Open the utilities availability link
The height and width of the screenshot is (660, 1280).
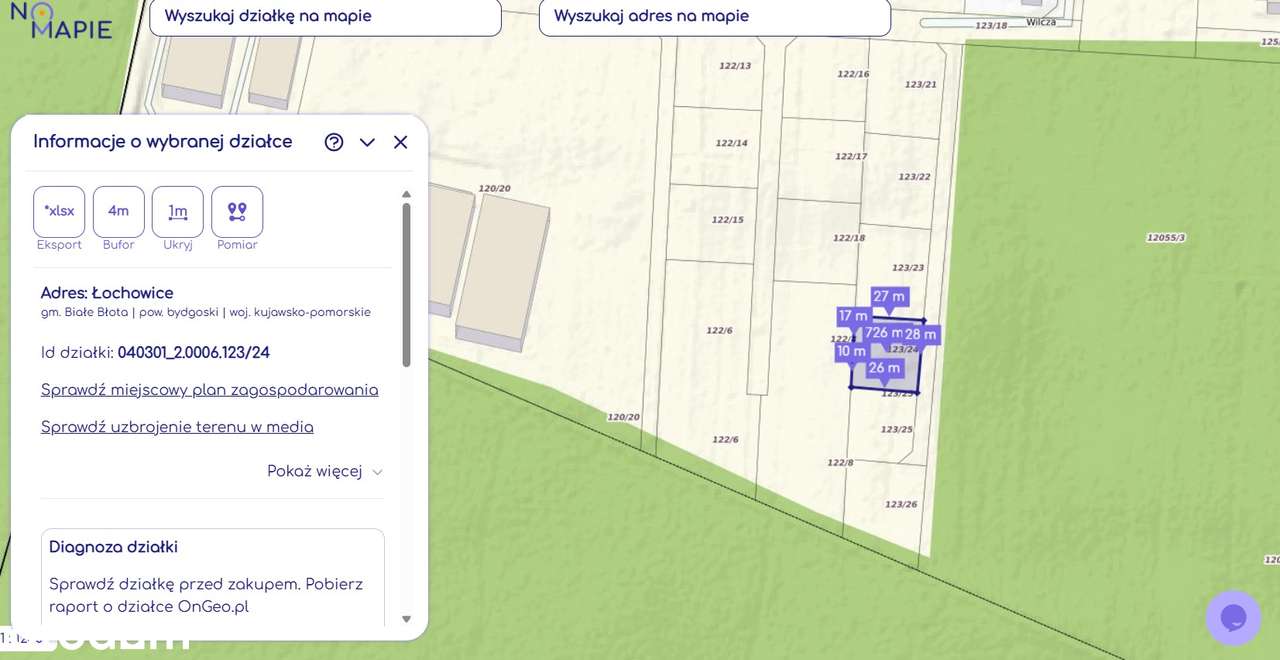[177, 427]
